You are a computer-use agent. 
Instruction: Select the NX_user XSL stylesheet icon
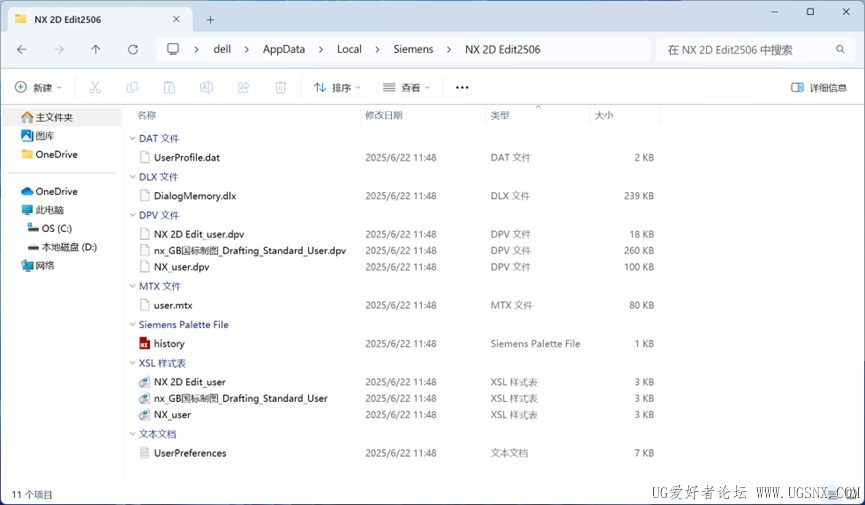pos(145,414)
